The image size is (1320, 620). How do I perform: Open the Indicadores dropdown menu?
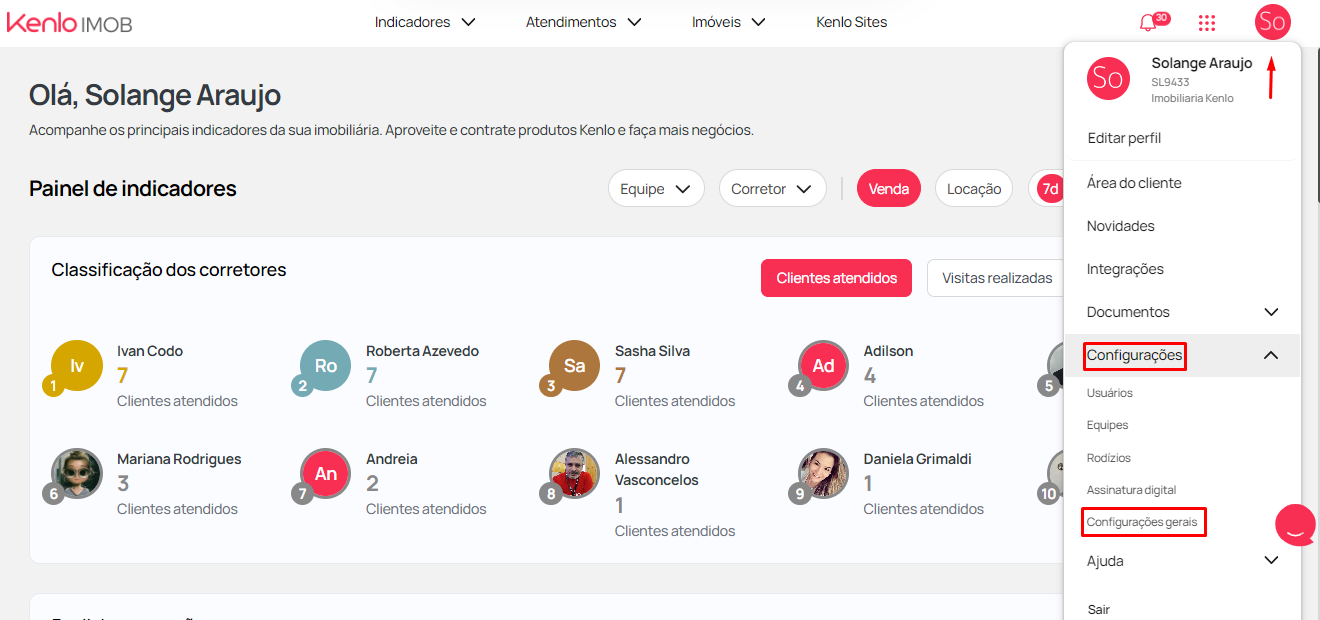425,22
